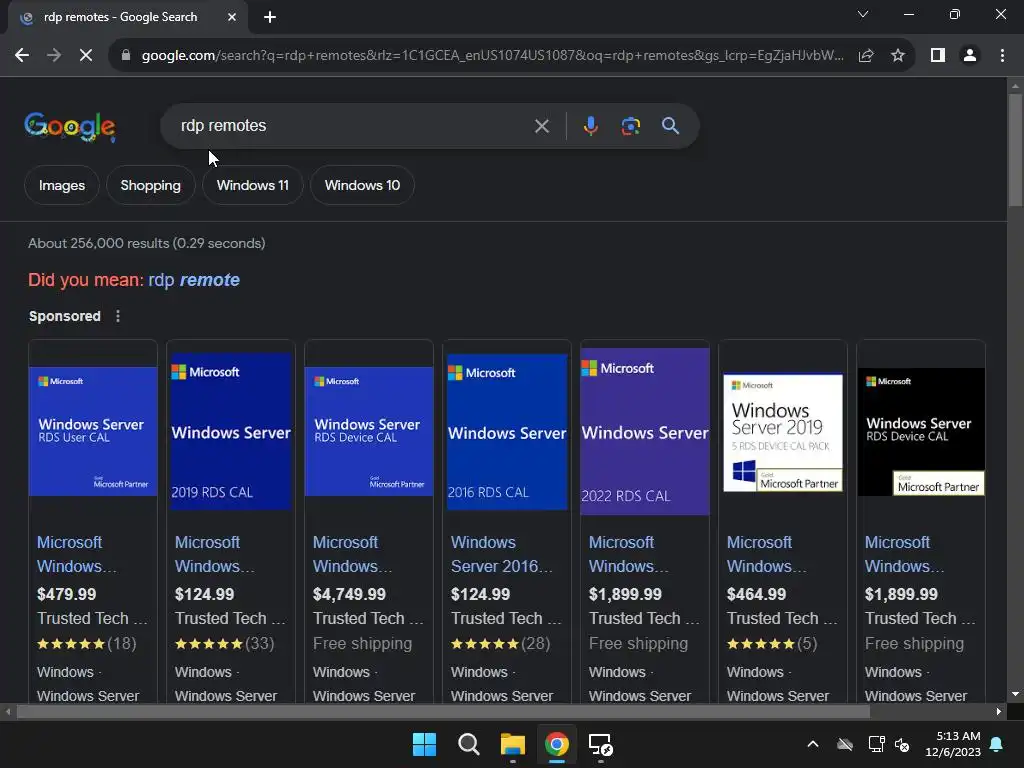
Task: Open the Sponsored info three-dot menu
Action: pos(118,316)
